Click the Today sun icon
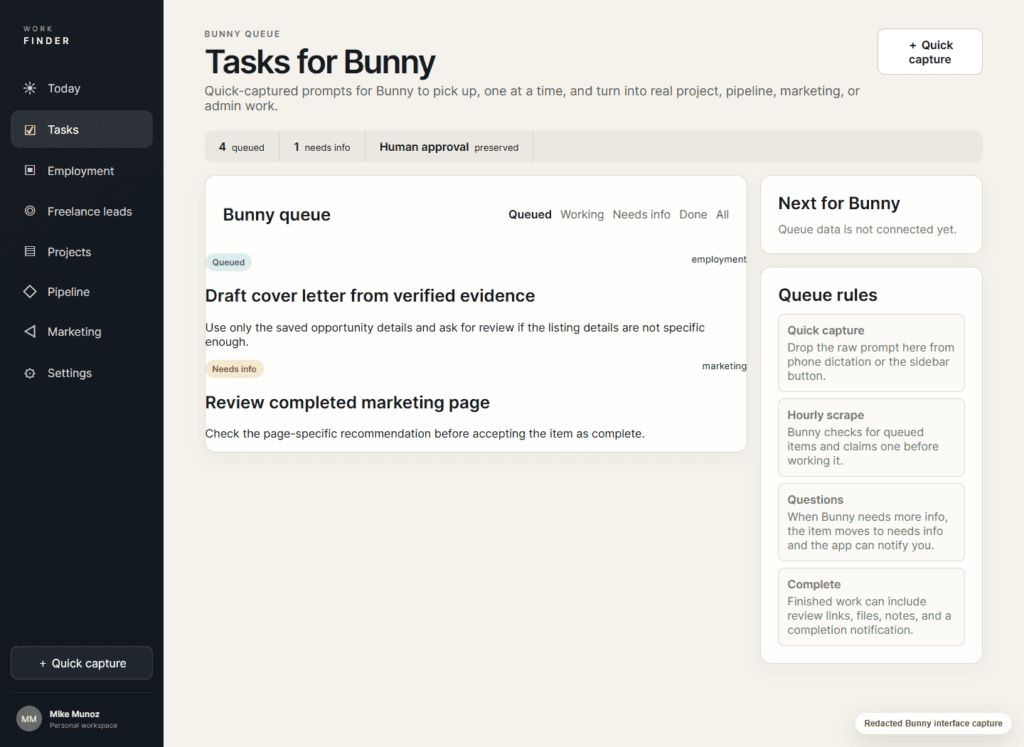The image size is (1024, 747). (30, 88)
